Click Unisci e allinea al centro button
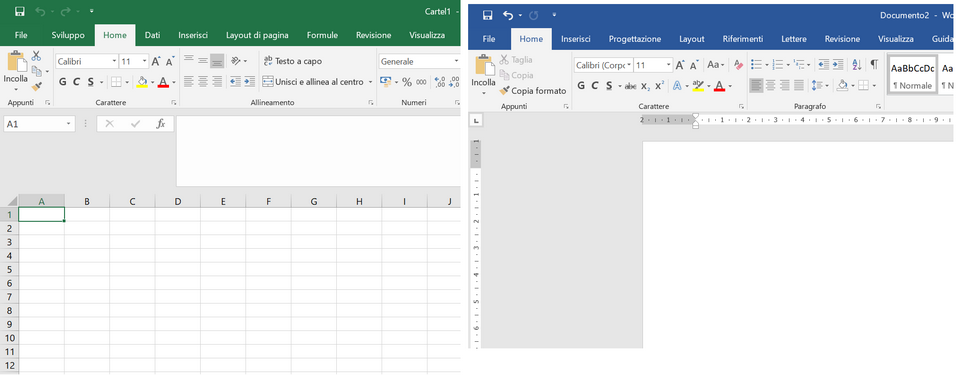Viewport: 965px width, 376px height. click(313, 82)
